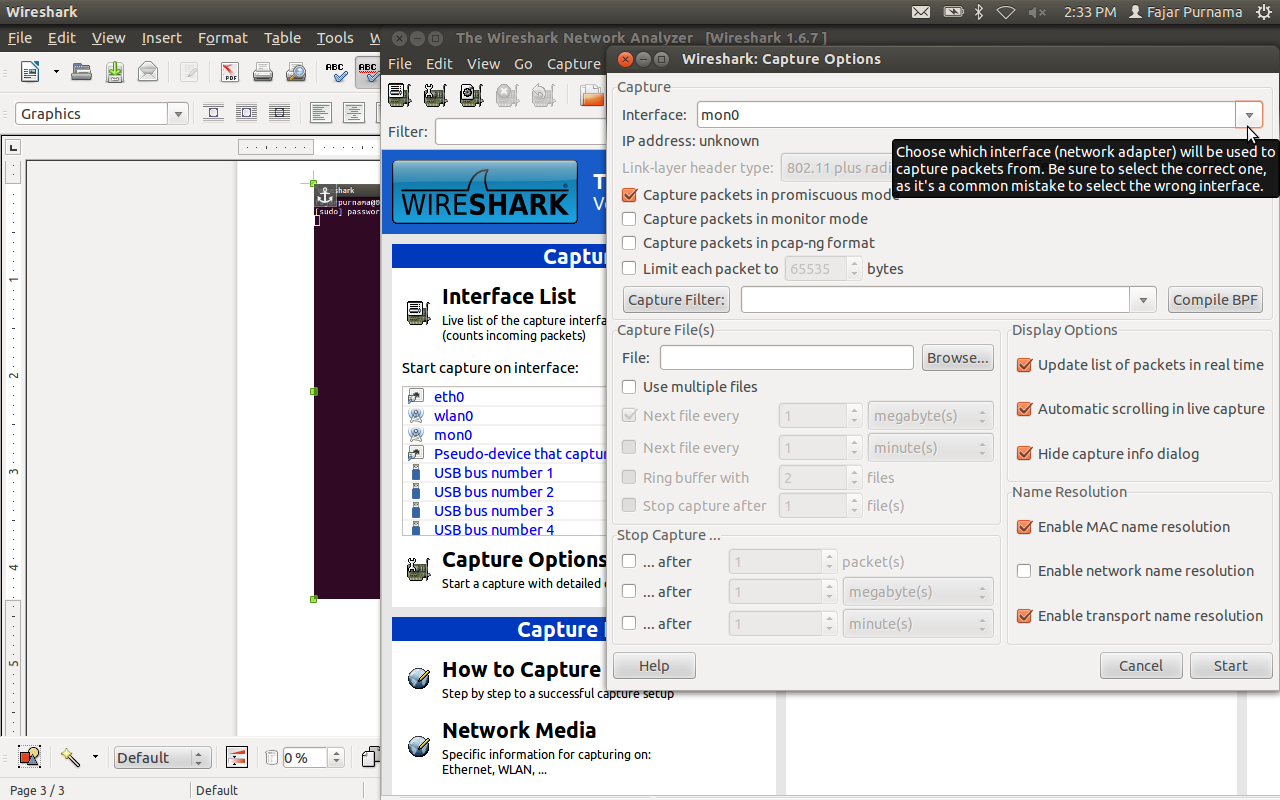The image size is (1280, 800).
Task: Adjust transparency 0 % spinner arrows
Action: click(337, 758)
